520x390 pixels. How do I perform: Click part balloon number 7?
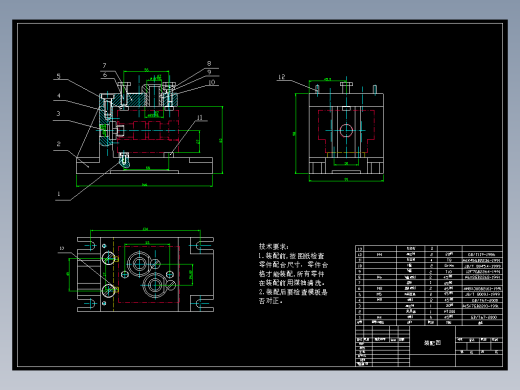(104, 66)
